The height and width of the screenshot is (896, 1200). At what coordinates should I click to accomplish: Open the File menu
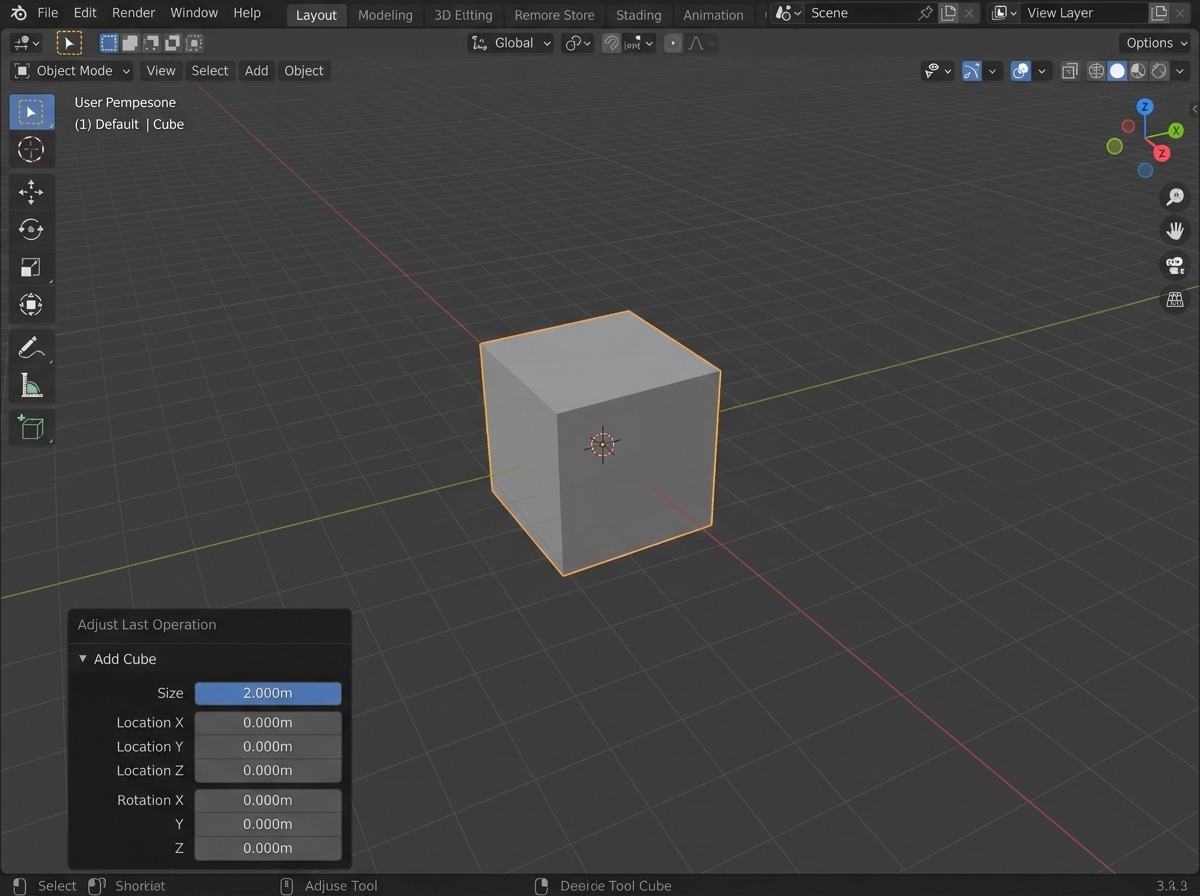[47, 13]
